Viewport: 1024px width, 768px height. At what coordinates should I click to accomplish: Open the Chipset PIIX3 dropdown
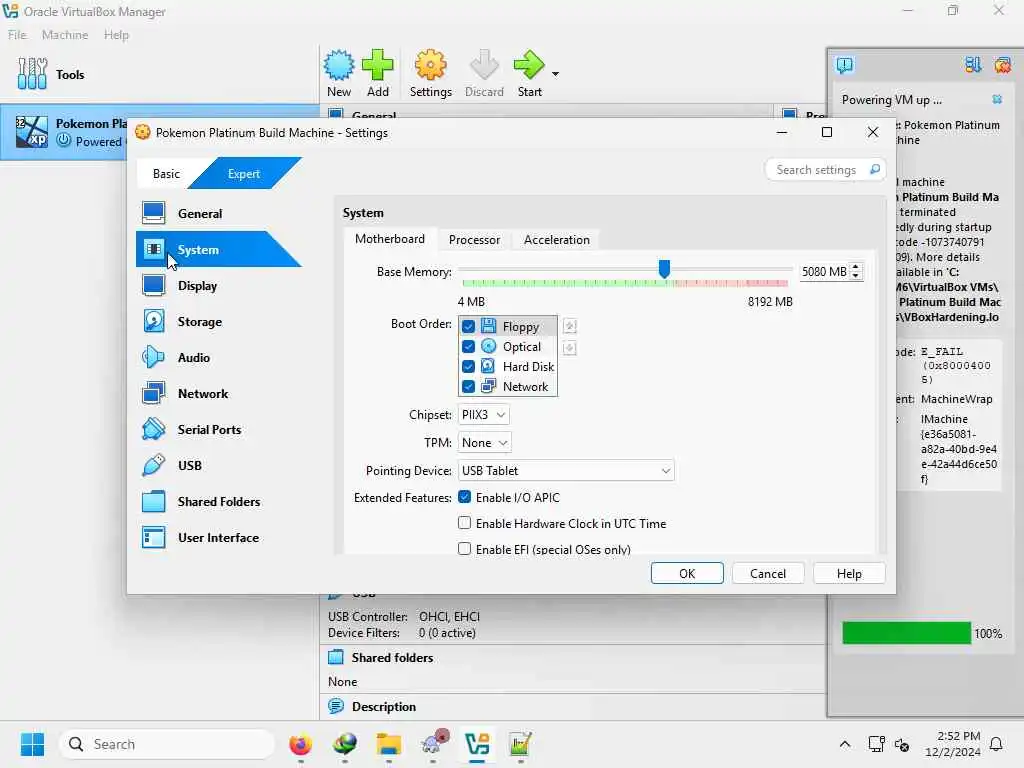[484, 415]
